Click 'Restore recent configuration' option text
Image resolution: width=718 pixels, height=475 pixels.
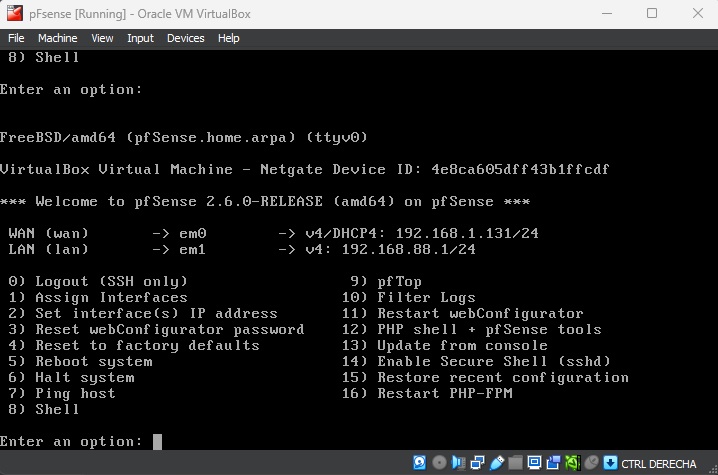click(503, 378)
